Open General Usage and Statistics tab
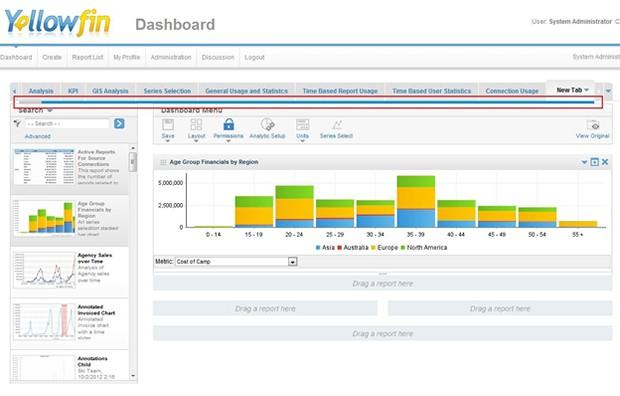Screen dimensions: 620x396 coord(246,91)
